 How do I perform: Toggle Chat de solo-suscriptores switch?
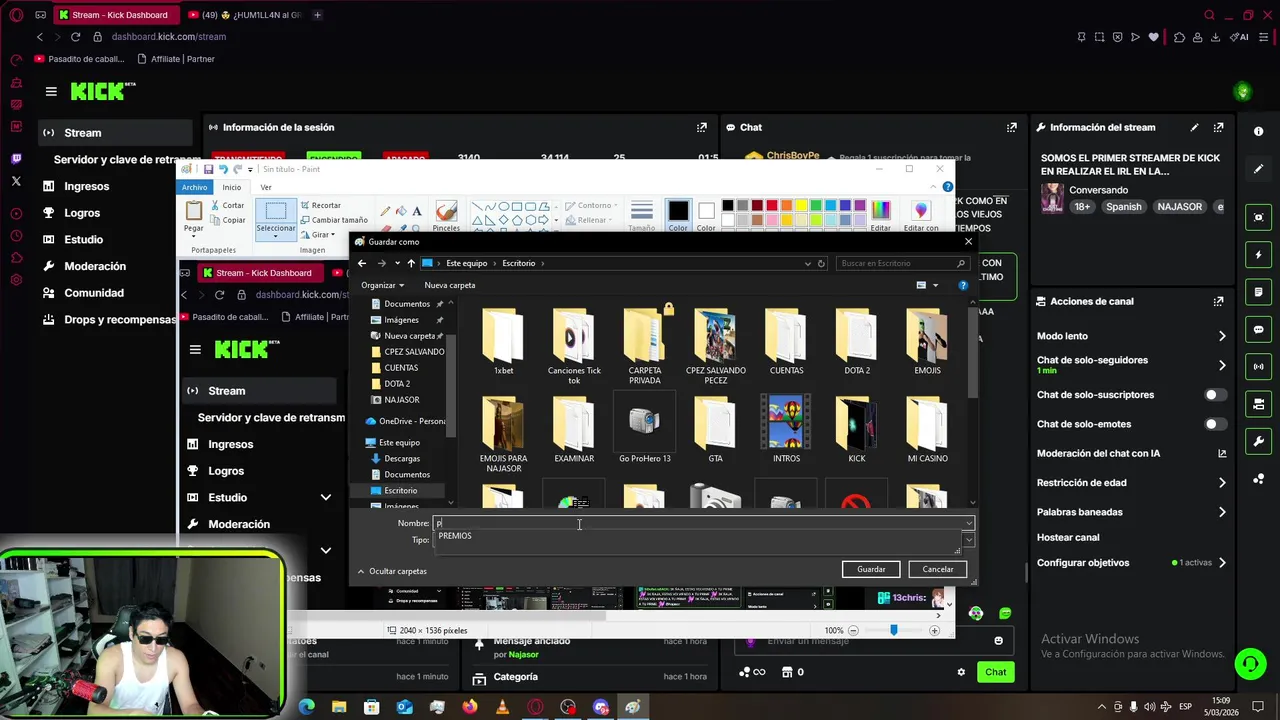tap(1215, 395)
